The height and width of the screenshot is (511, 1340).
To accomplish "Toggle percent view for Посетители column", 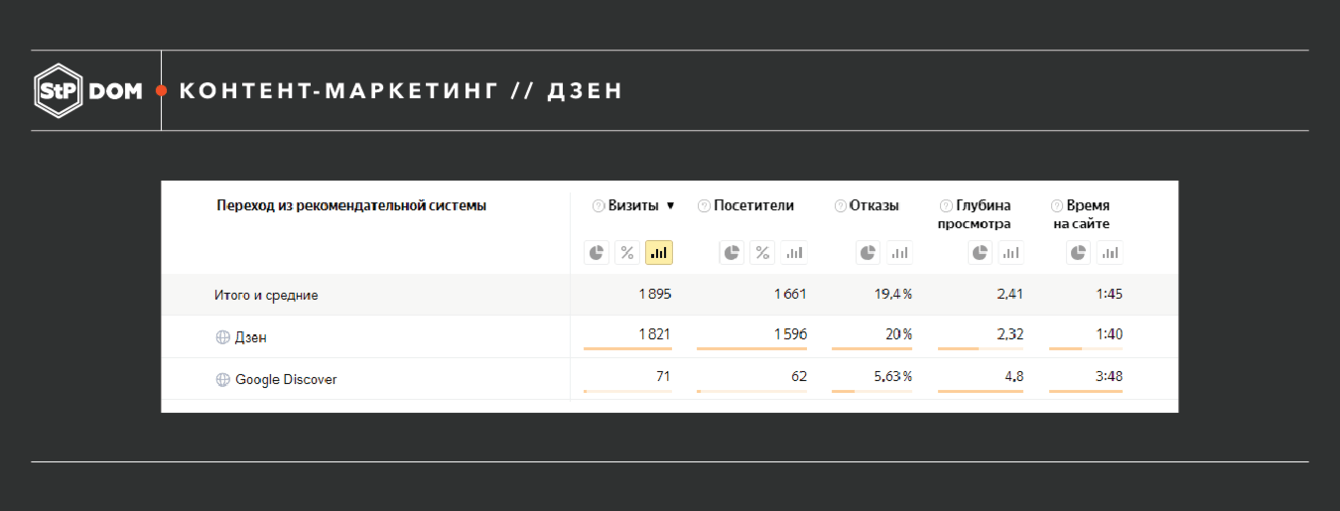I will [762, 253].
